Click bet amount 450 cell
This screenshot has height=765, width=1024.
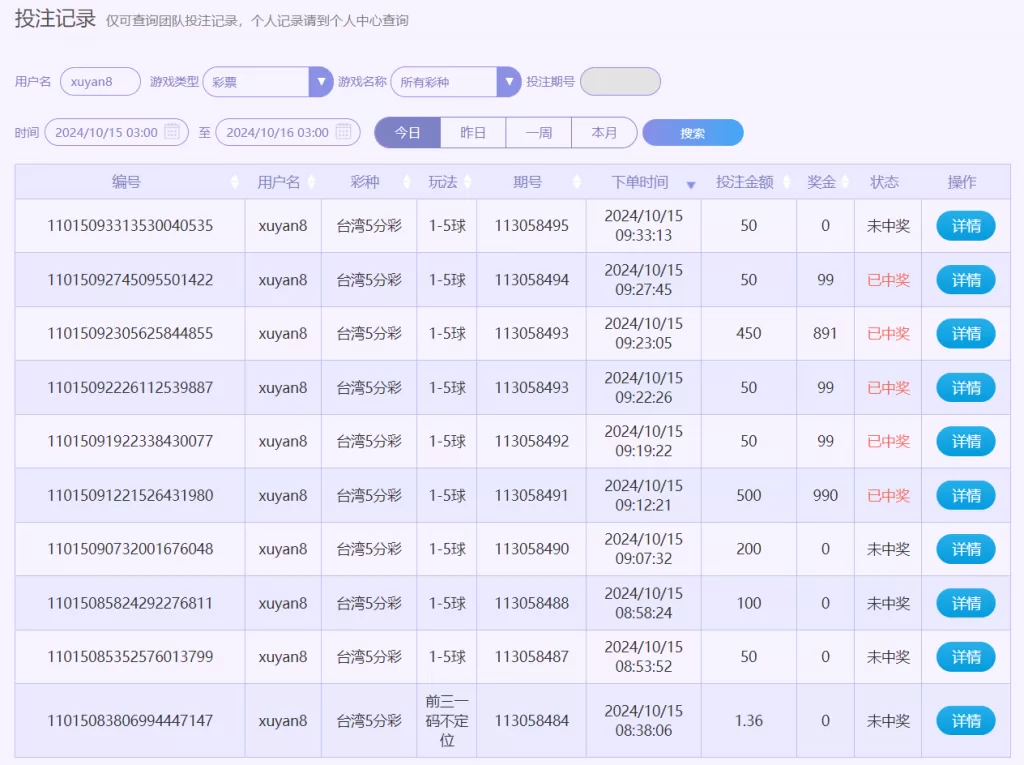click(749, 333)
